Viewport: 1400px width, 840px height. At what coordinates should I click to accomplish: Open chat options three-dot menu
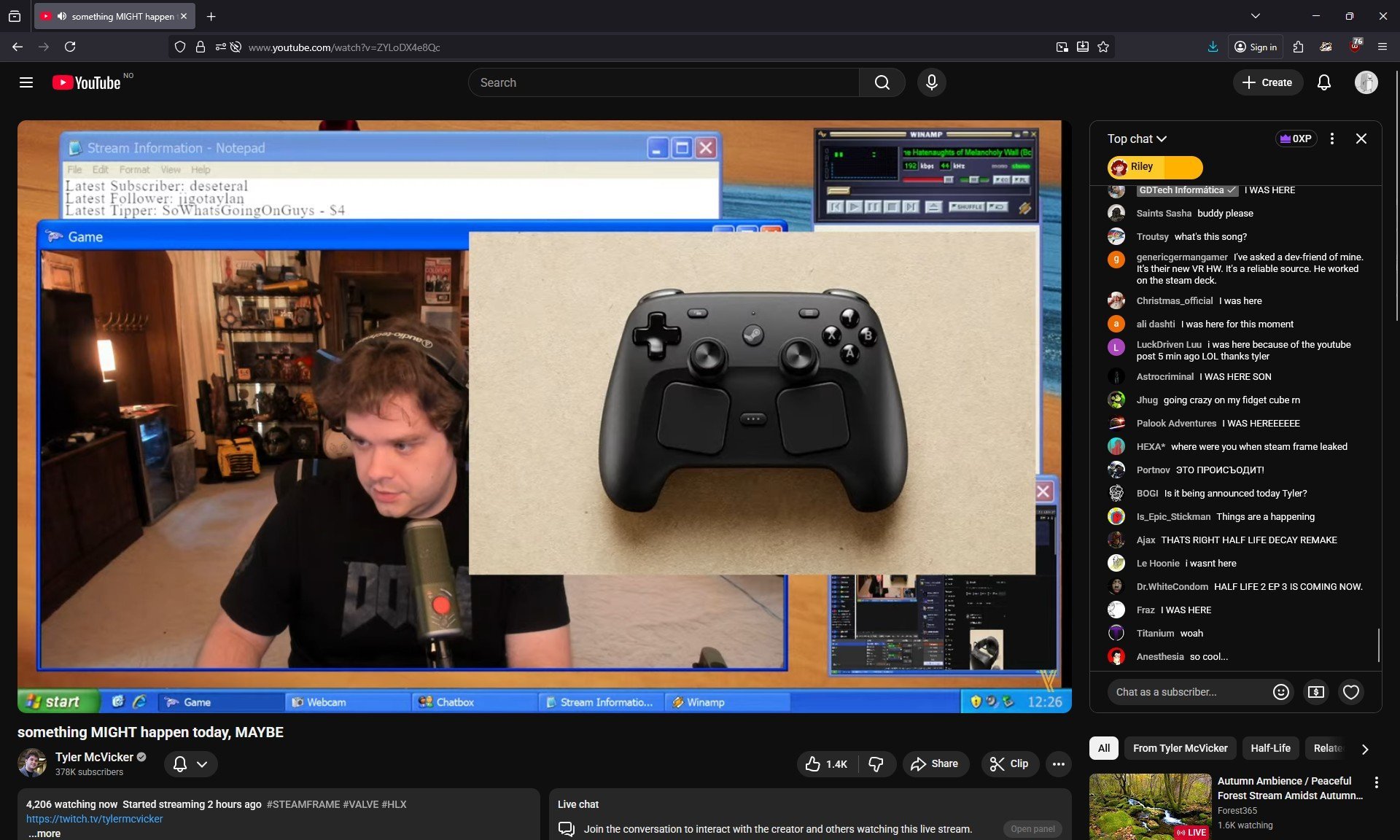(x=1331, y=139)
